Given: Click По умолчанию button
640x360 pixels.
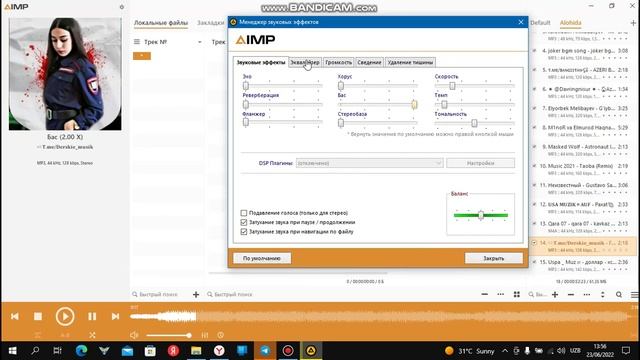Looking at the screenshot, I should [x=262, y=258].
